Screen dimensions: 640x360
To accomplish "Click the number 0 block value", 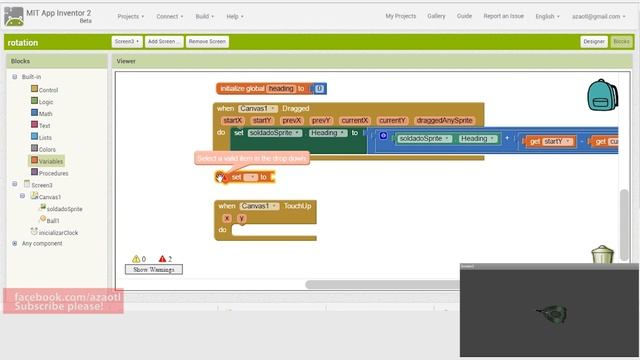I will point(319,89).
